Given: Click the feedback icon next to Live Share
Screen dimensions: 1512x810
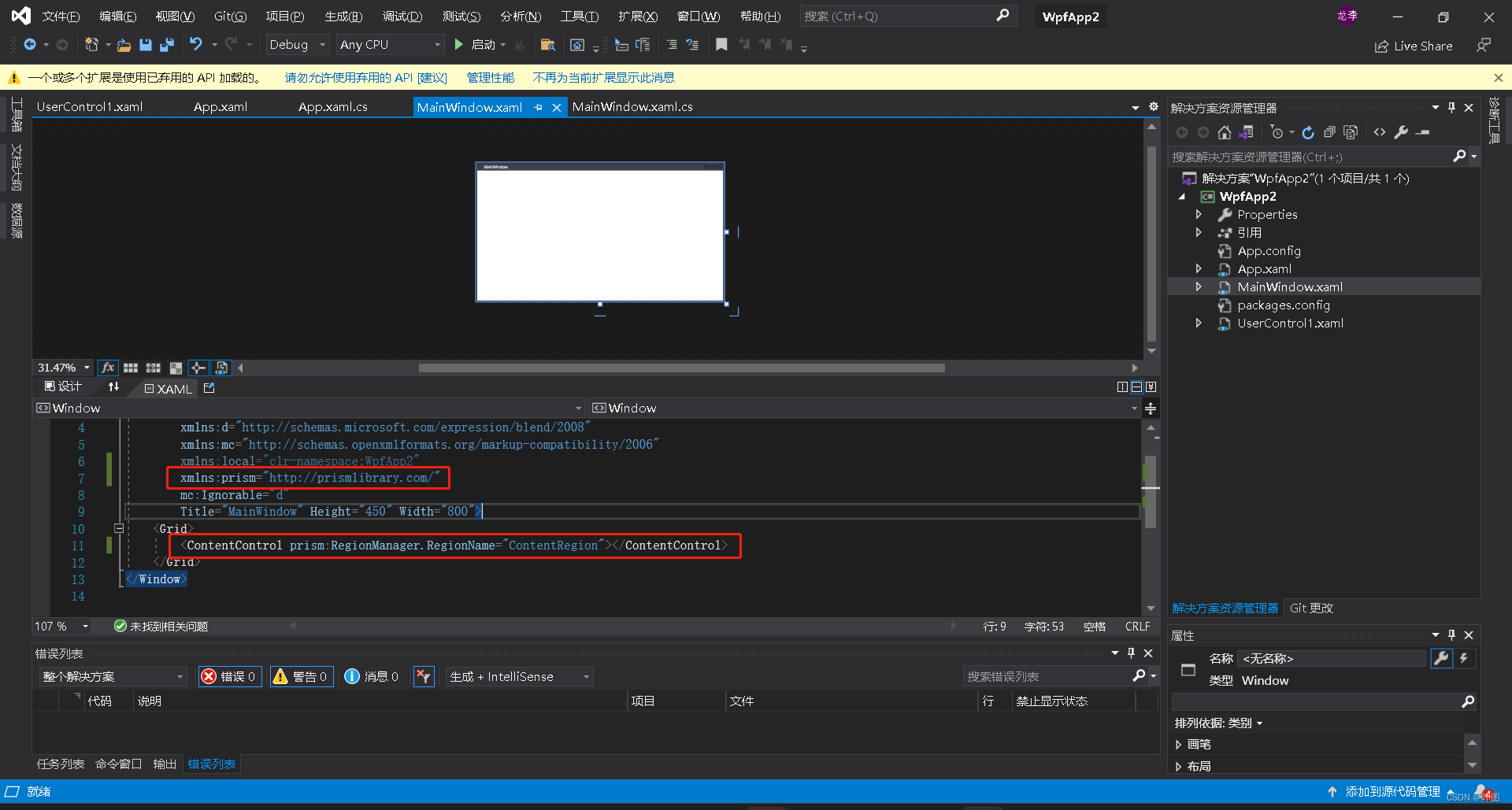Looking at the screenshot, I should pyautogui.click(x=1484, y=46).
